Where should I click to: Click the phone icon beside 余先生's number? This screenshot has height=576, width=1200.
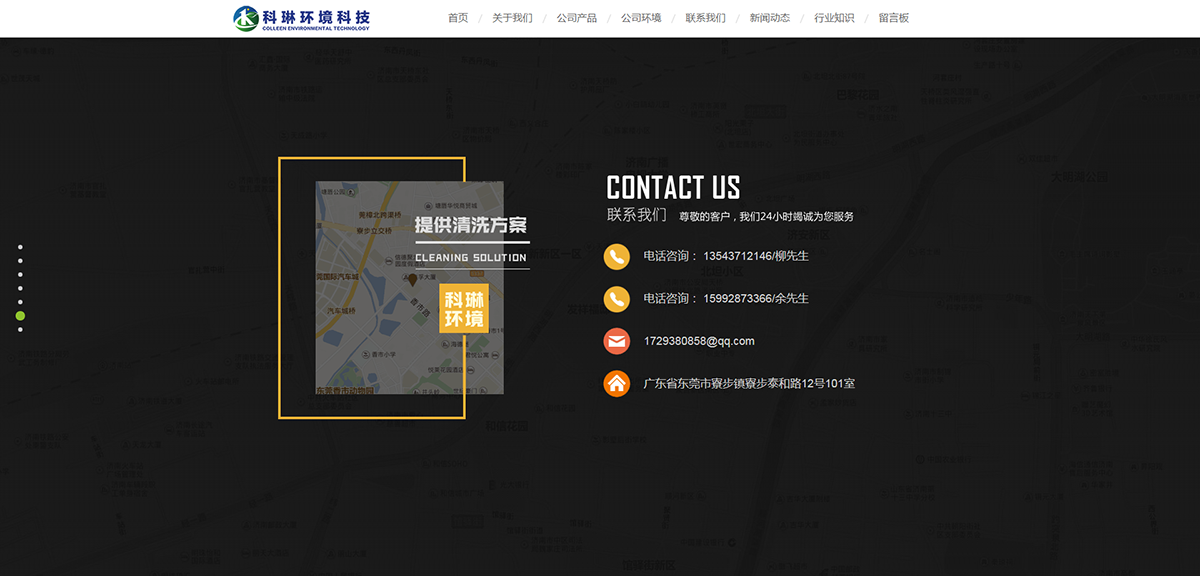[x=616, y=299]
